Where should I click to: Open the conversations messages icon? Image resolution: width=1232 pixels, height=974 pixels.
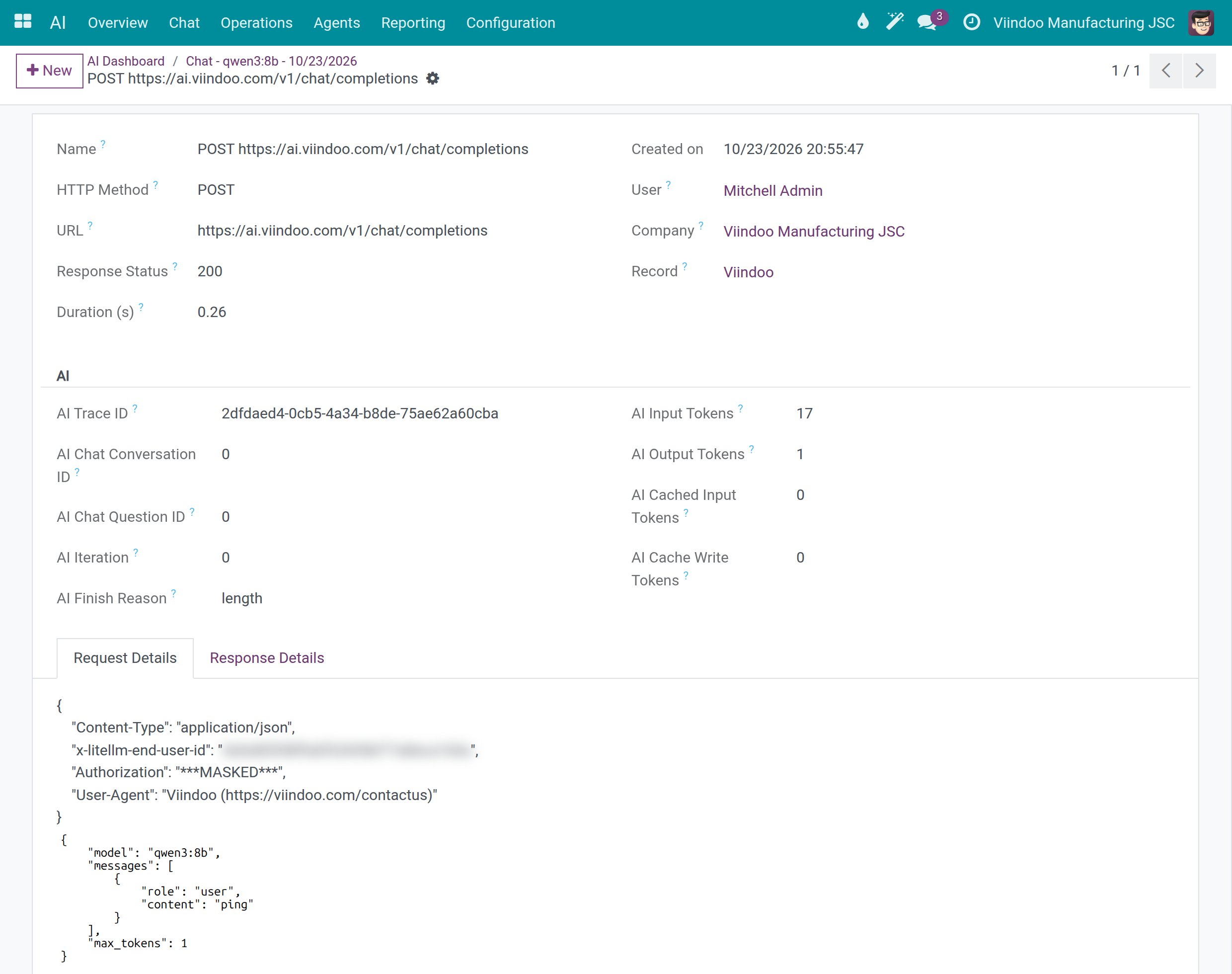coord(927,22)
